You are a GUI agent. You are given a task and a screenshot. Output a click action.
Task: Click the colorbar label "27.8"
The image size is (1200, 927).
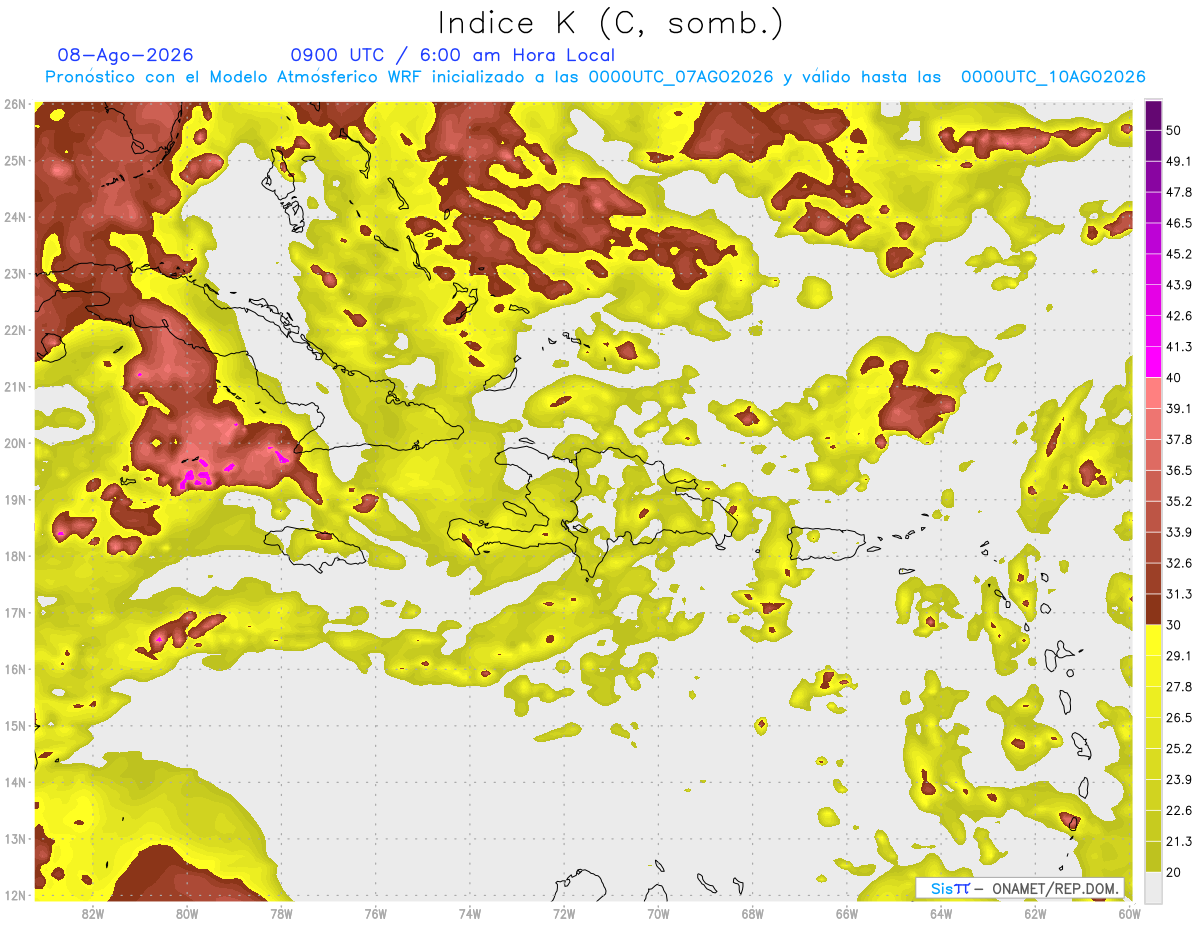tap(1178, 687)
